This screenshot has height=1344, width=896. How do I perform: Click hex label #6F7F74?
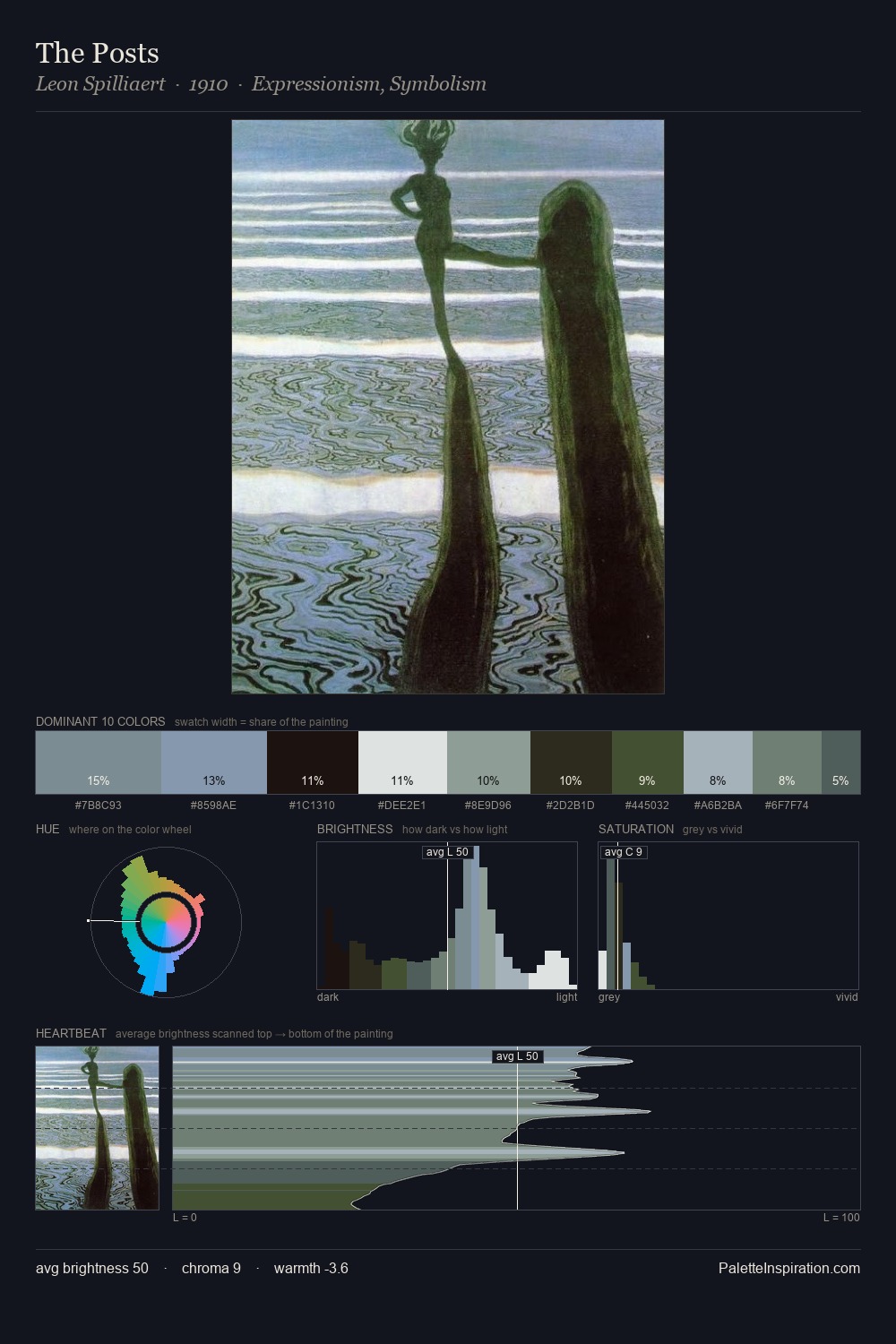(x=787, y=806)
